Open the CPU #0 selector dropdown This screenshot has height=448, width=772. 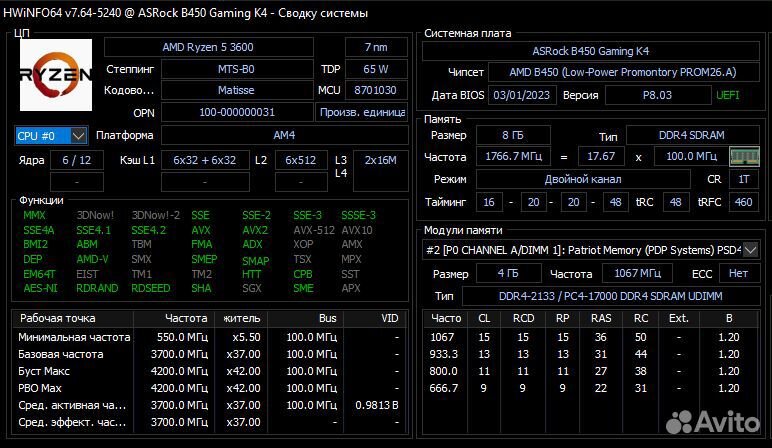point(51,135)
